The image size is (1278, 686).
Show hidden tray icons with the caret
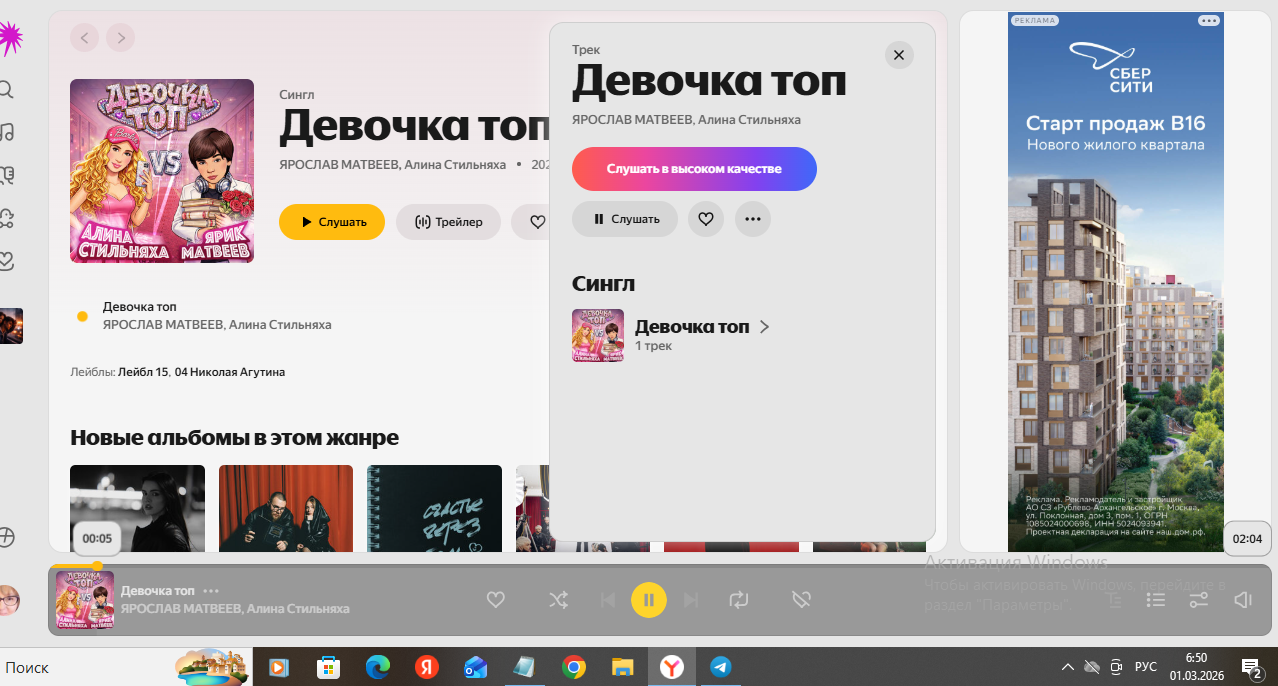click(1068, 667)
